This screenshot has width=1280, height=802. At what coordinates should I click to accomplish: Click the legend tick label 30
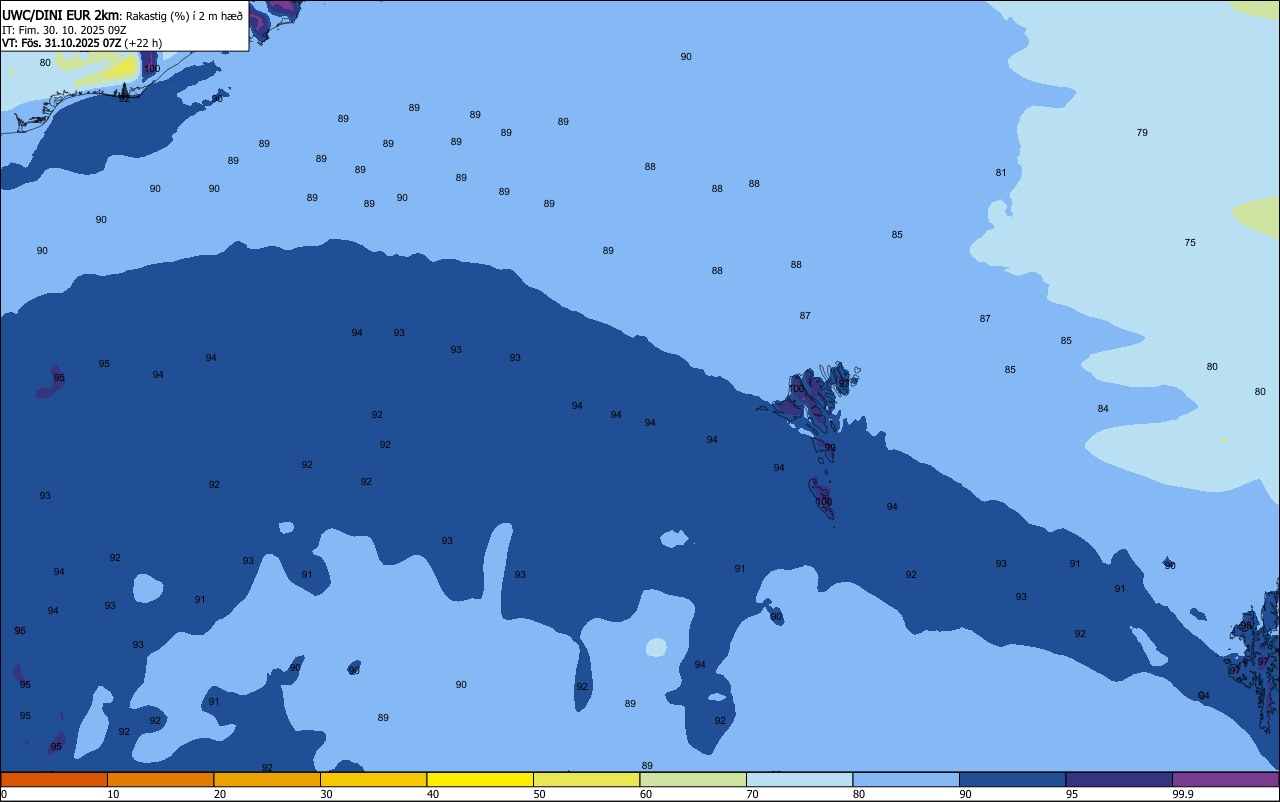click(x=326, y=794)
